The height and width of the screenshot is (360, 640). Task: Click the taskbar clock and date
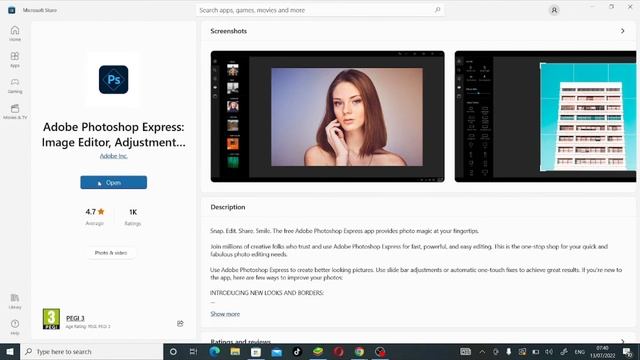602,351
